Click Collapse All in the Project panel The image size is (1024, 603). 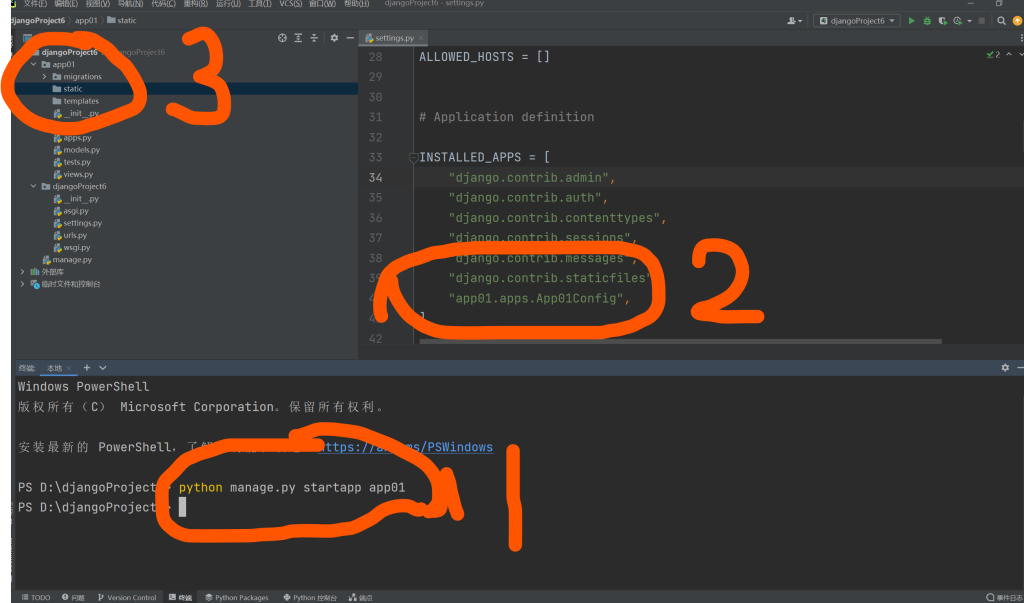pos(315,38)
